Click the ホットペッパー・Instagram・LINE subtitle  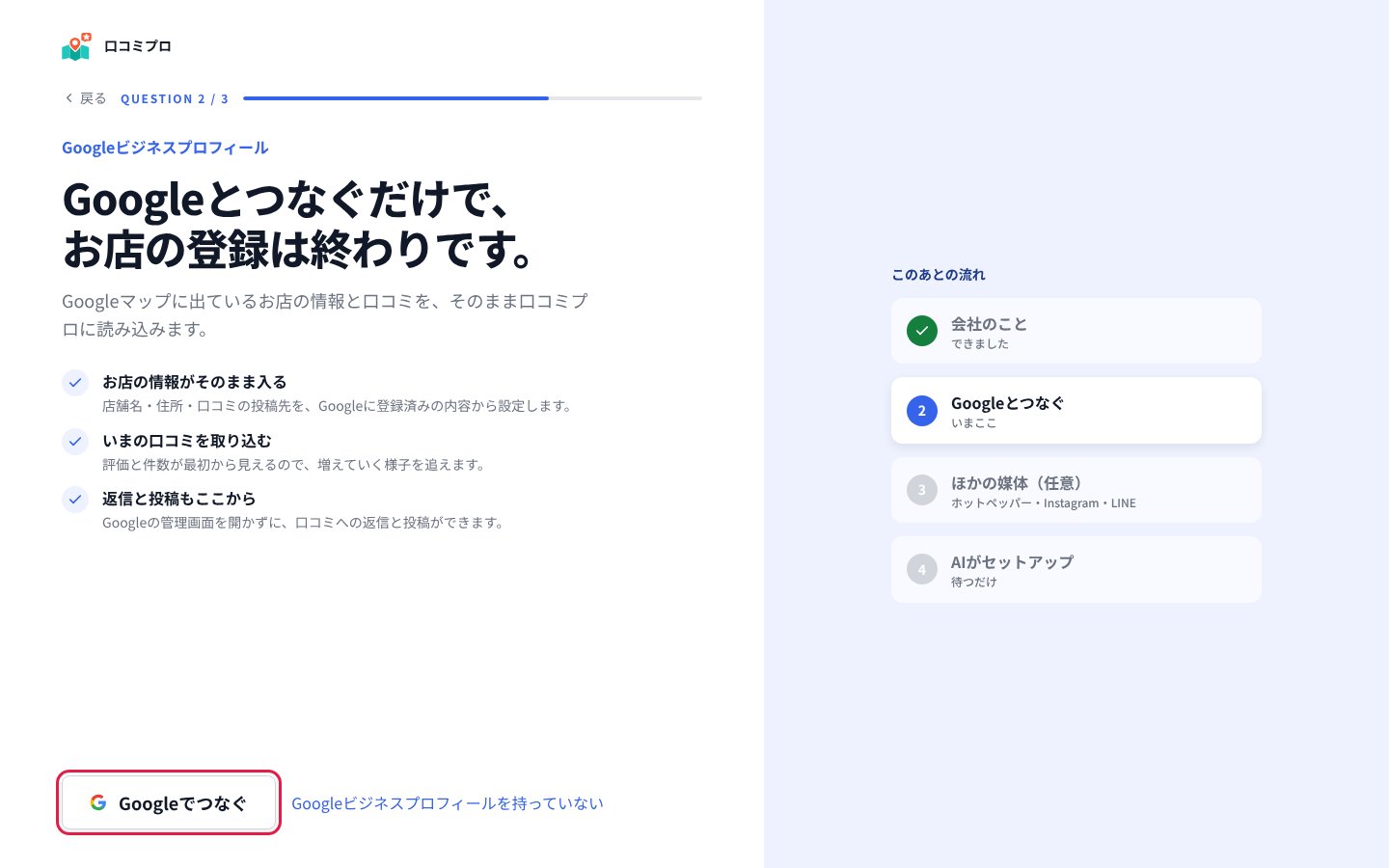tap(1044, 503)
